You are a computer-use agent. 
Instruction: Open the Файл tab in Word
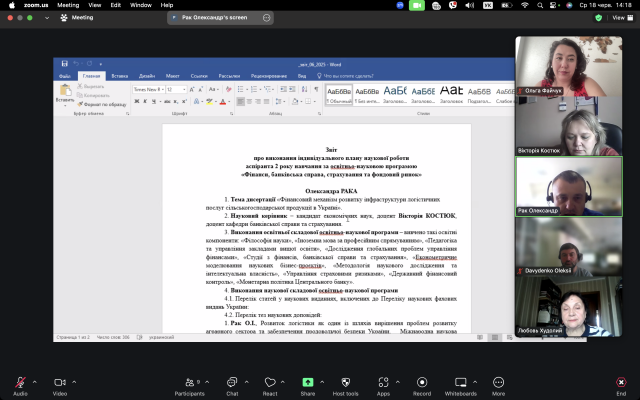[64, 76]
